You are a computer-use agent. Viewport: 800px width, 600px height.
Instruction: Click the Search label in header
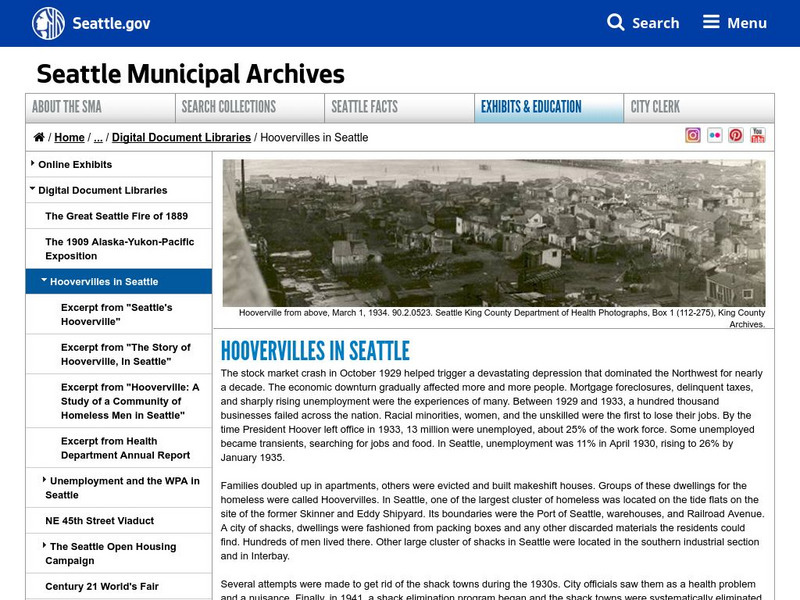(x=656, y=23)
